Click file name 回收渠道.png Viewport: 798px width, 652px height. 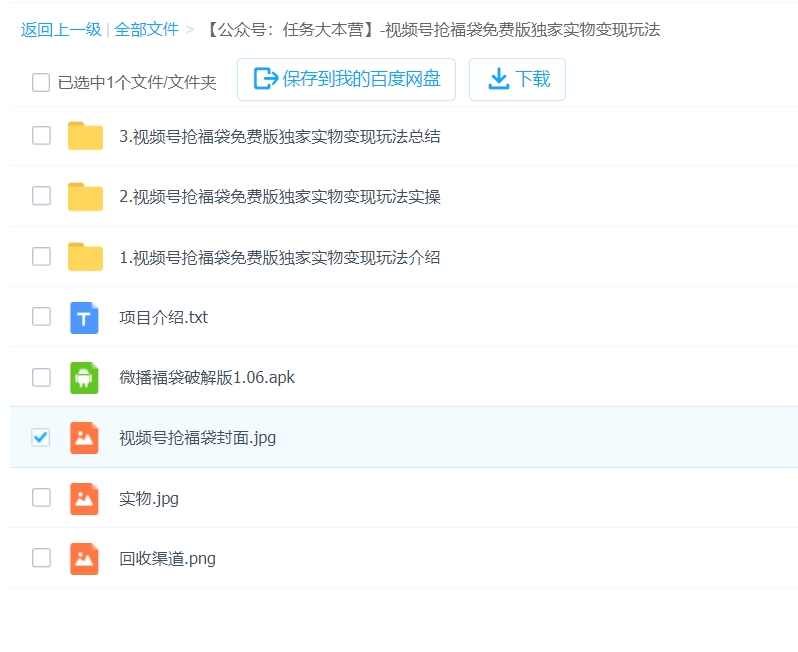167,558
